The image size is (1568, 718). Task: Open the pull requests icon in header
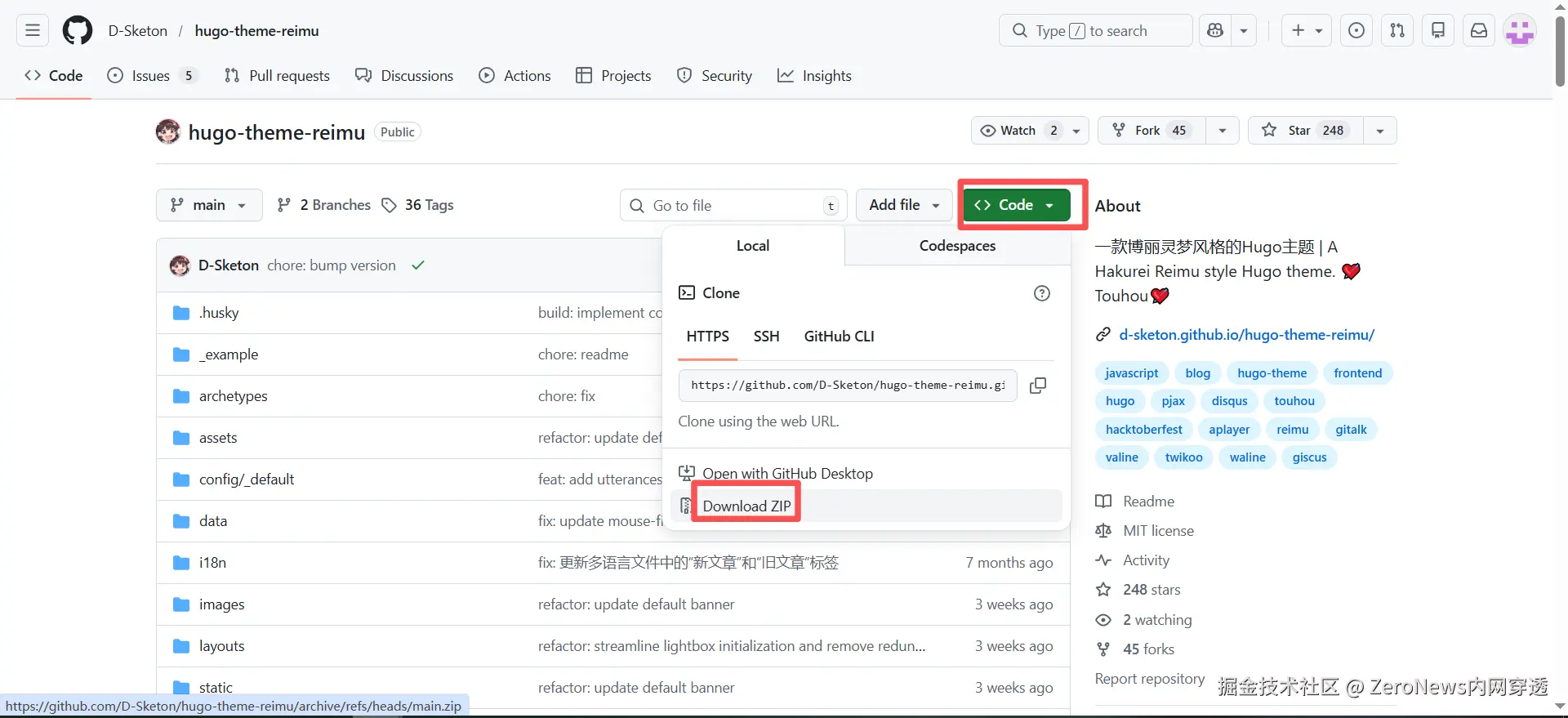point(1397,31)
